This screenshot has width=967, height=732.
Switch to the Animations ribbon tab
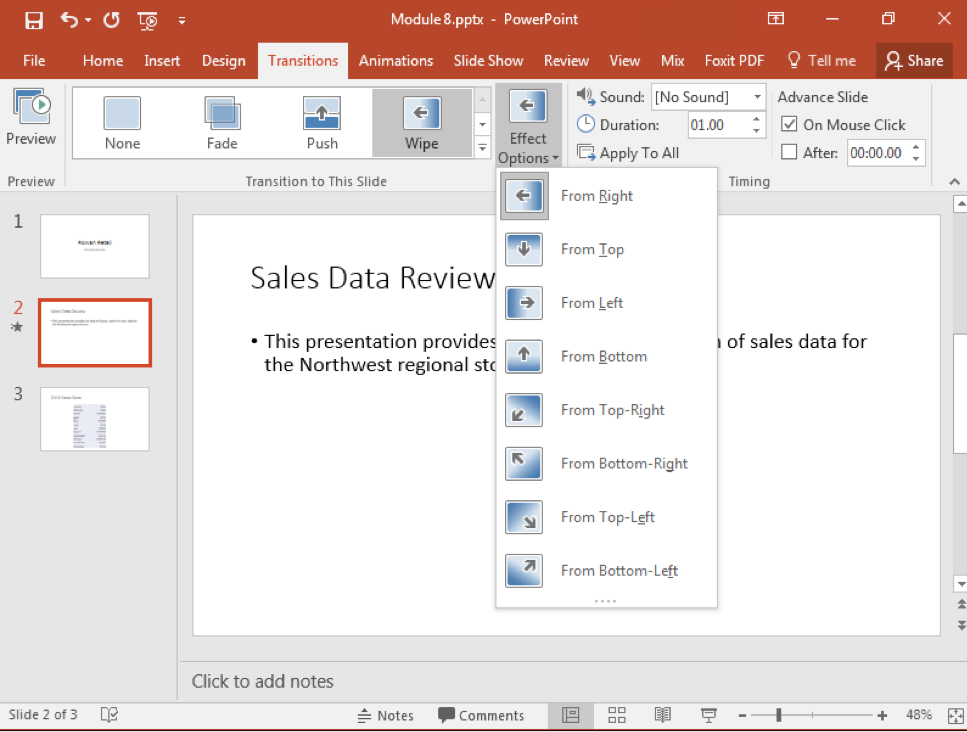coord(396,60)
